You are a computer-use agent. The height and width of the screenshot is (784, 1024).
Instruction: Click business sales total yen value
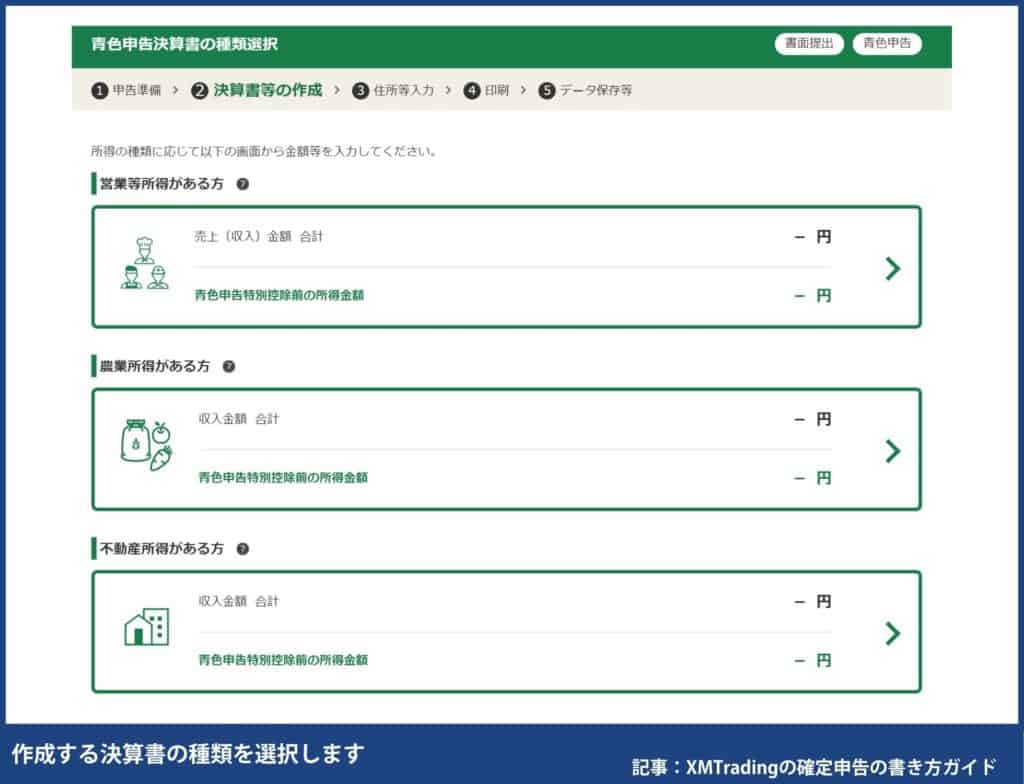click(812, 237)
